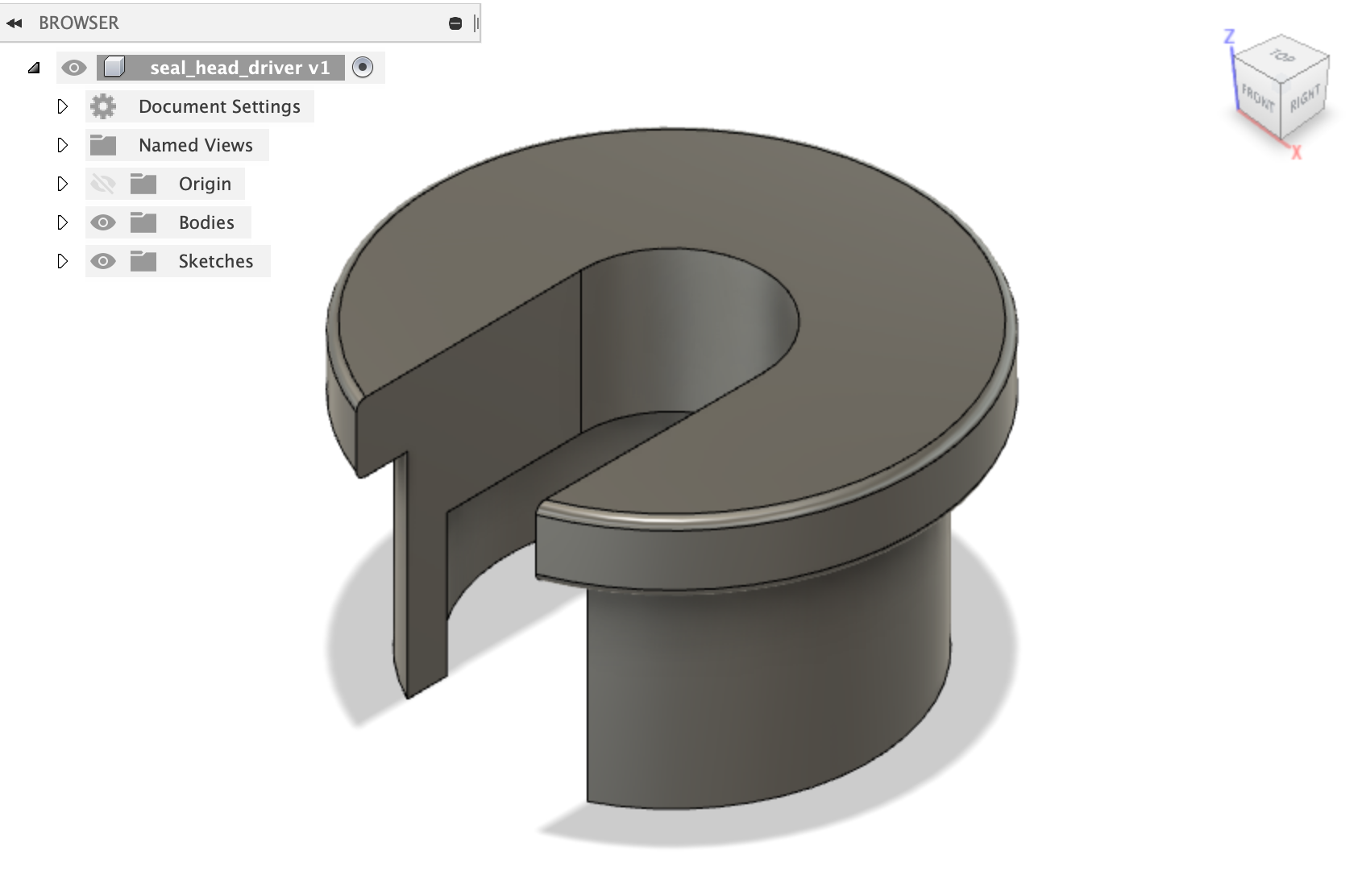Image resolution: width=1362 pixels, height=896 pixels.
Task: Click the Named Views folder icon
Action: (x=103, y=145)
